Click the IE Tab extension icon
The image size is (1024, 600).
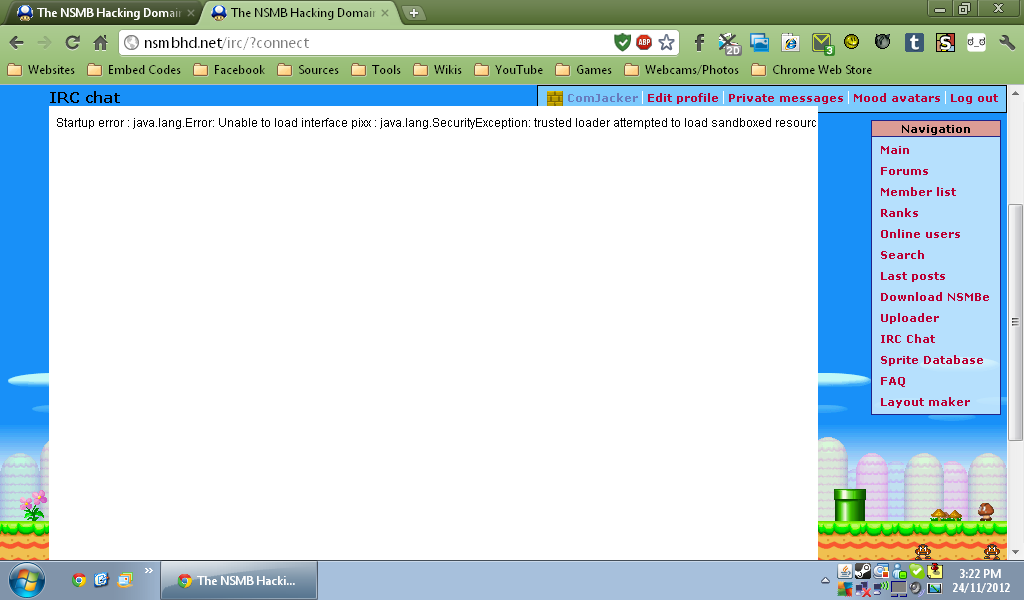point(790,42)
